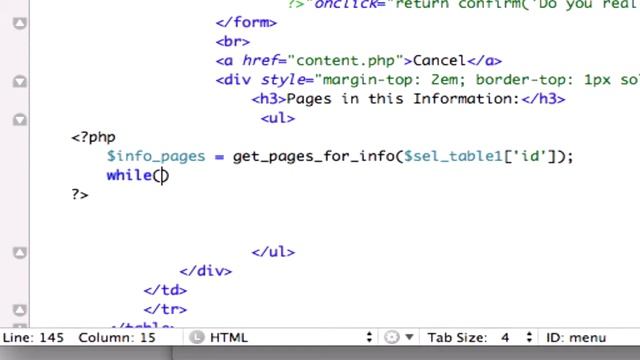The width and height of the screenshot is (640, 360).
Task: Place cursor in the 'while(' line
Action: tap(138, 176)
